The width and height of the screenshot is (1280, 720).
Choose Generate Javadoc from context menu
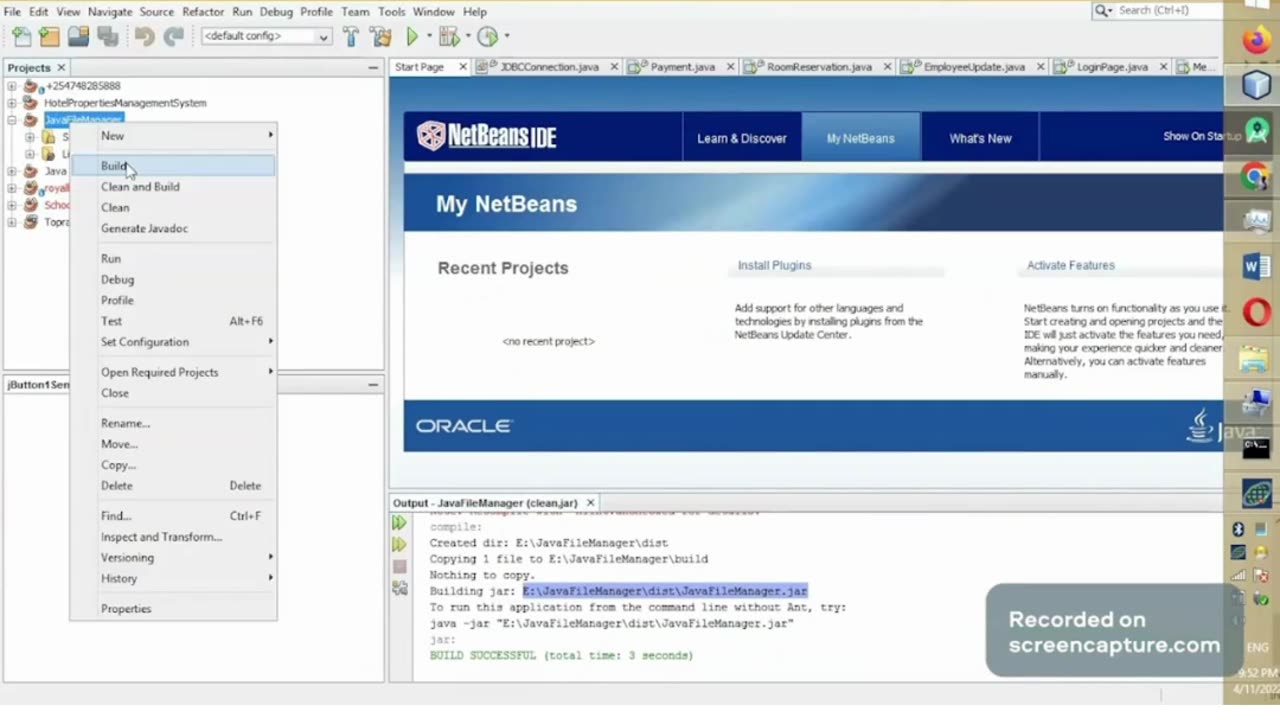(173, 228)
